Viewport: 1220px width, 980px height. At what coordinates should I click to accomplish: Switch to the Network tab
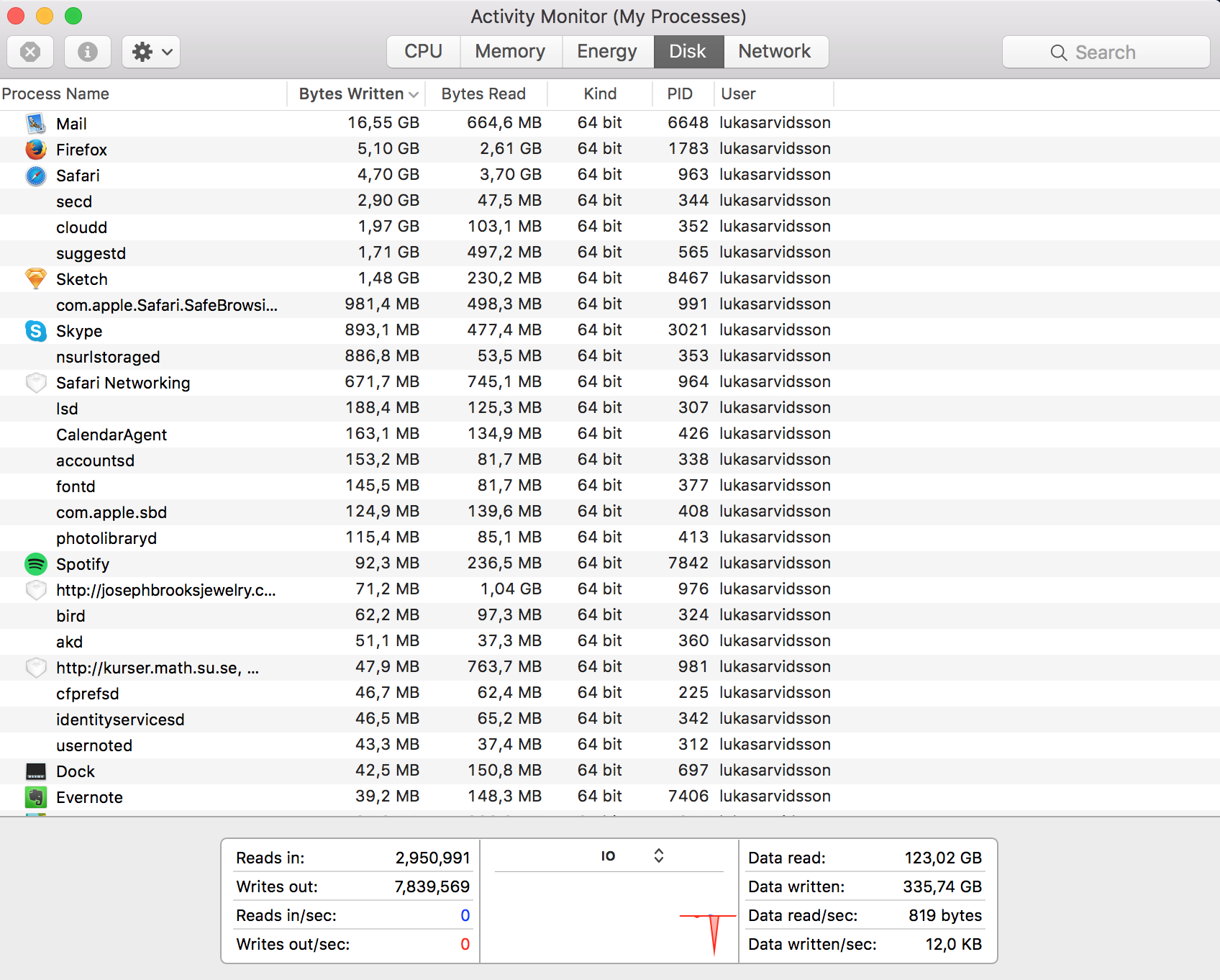775,51
